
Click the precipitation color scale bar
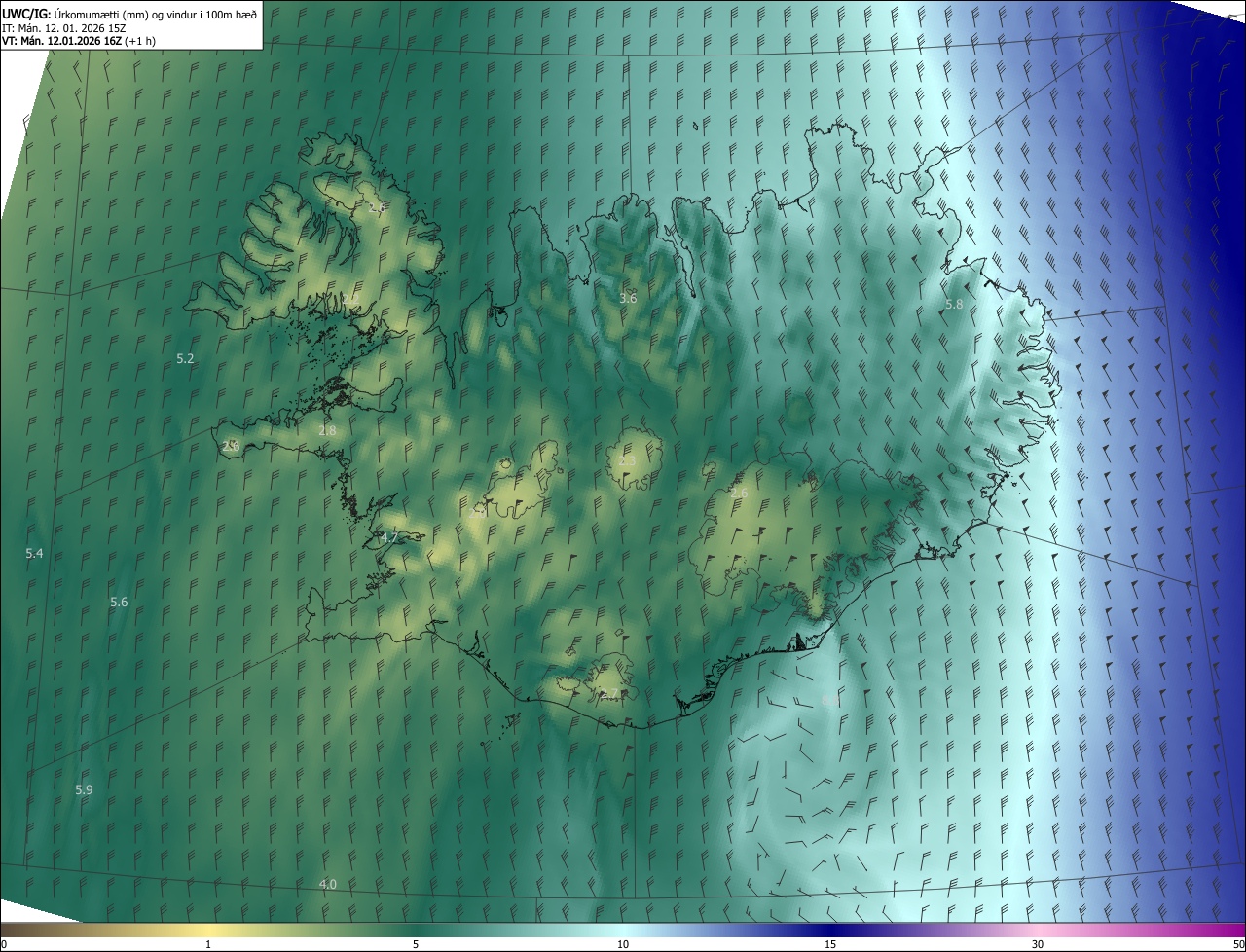(x=623, y=931)
